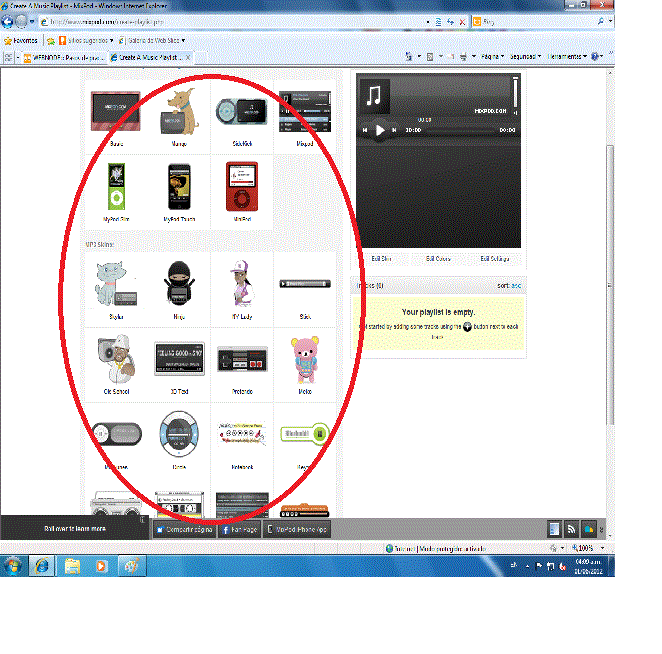Go to previous track in player
Viewport: 662px width, 654px height.
(365, 130)
